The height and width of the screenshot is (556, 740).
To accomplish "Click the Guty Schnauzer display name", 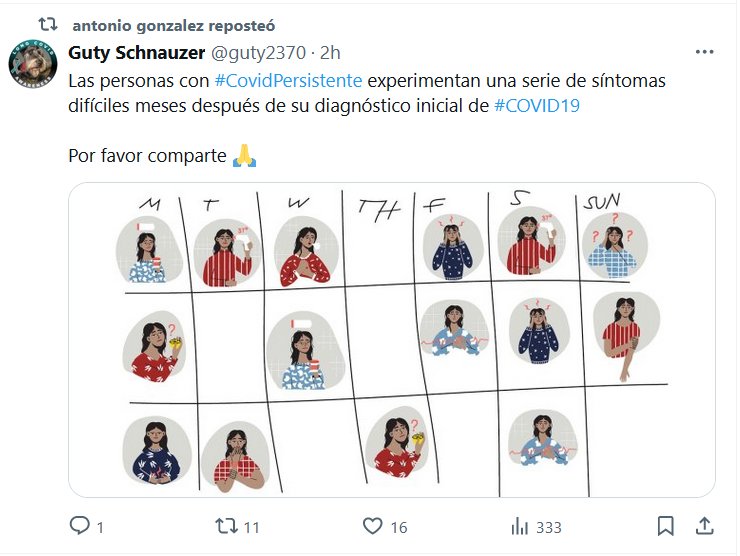I will [x=135, y=53].
